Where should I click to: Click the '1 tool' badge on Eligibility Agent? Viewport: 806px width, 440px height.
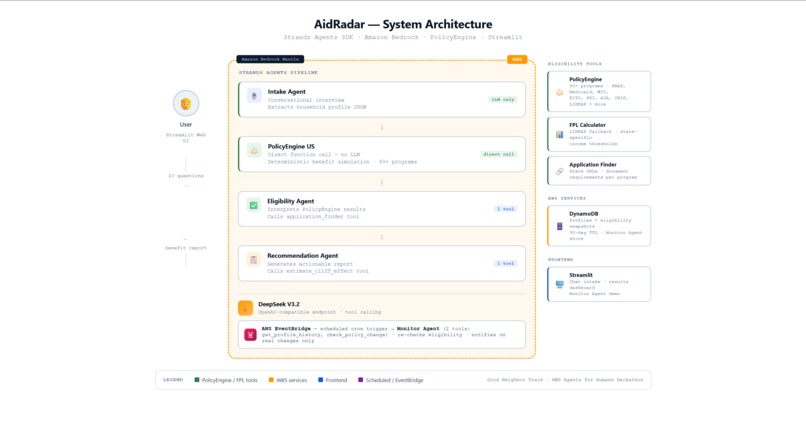(x=505, y=209)
